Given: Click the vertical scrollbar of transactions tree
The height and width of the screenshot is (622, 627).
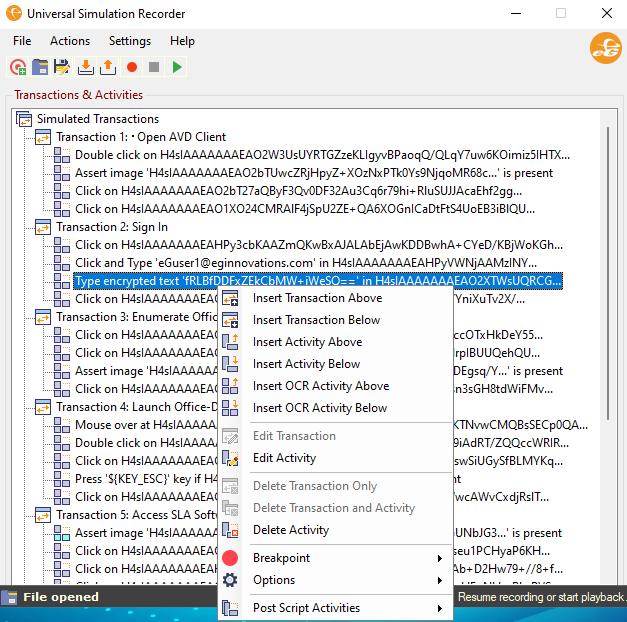Looking at the screenshot, I should (x=607, y=350).
